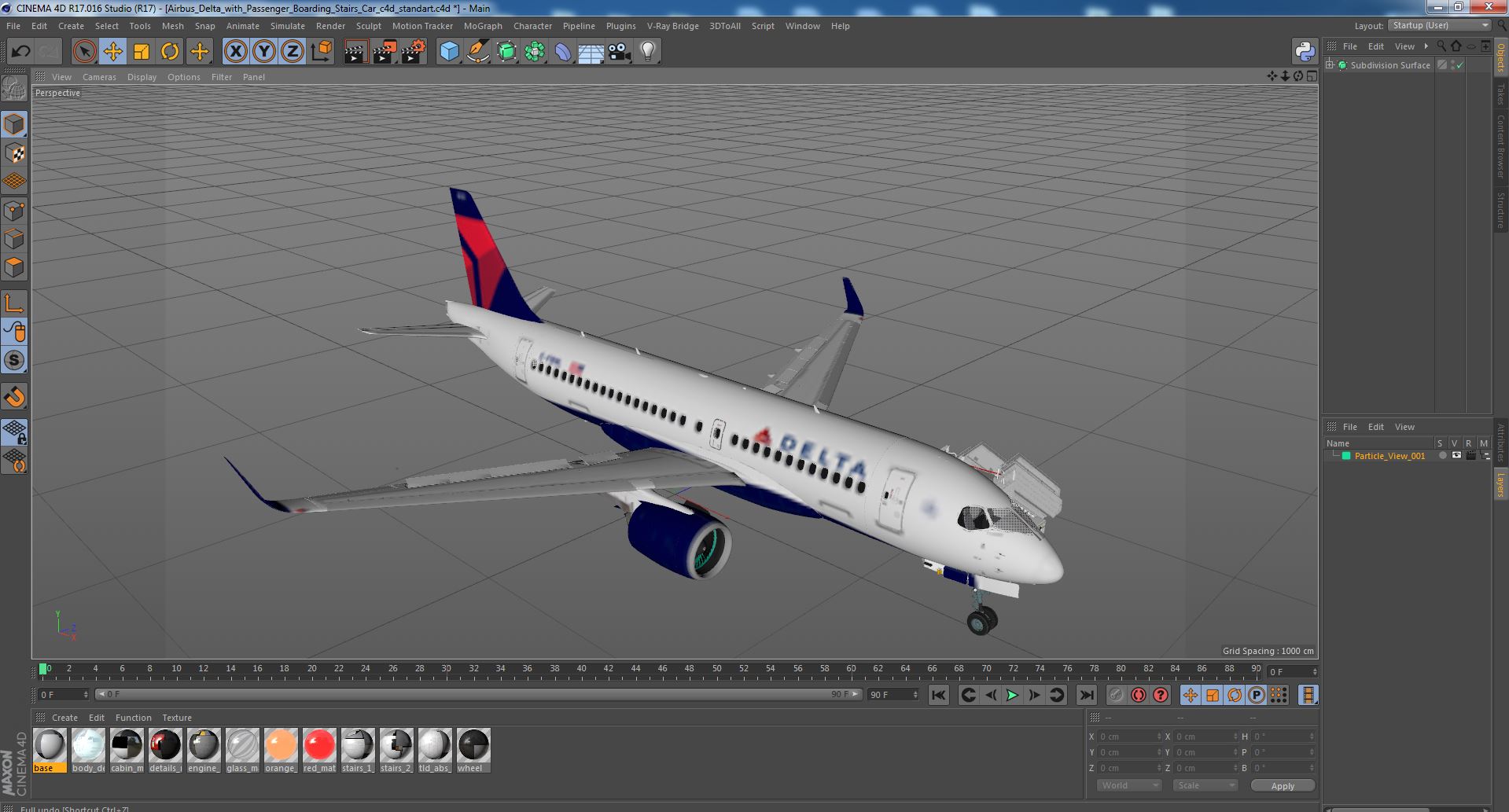The width and height of the screenshot is (1509, 812).
Task: Click the X position input field
Action: tap(1130, 737)
